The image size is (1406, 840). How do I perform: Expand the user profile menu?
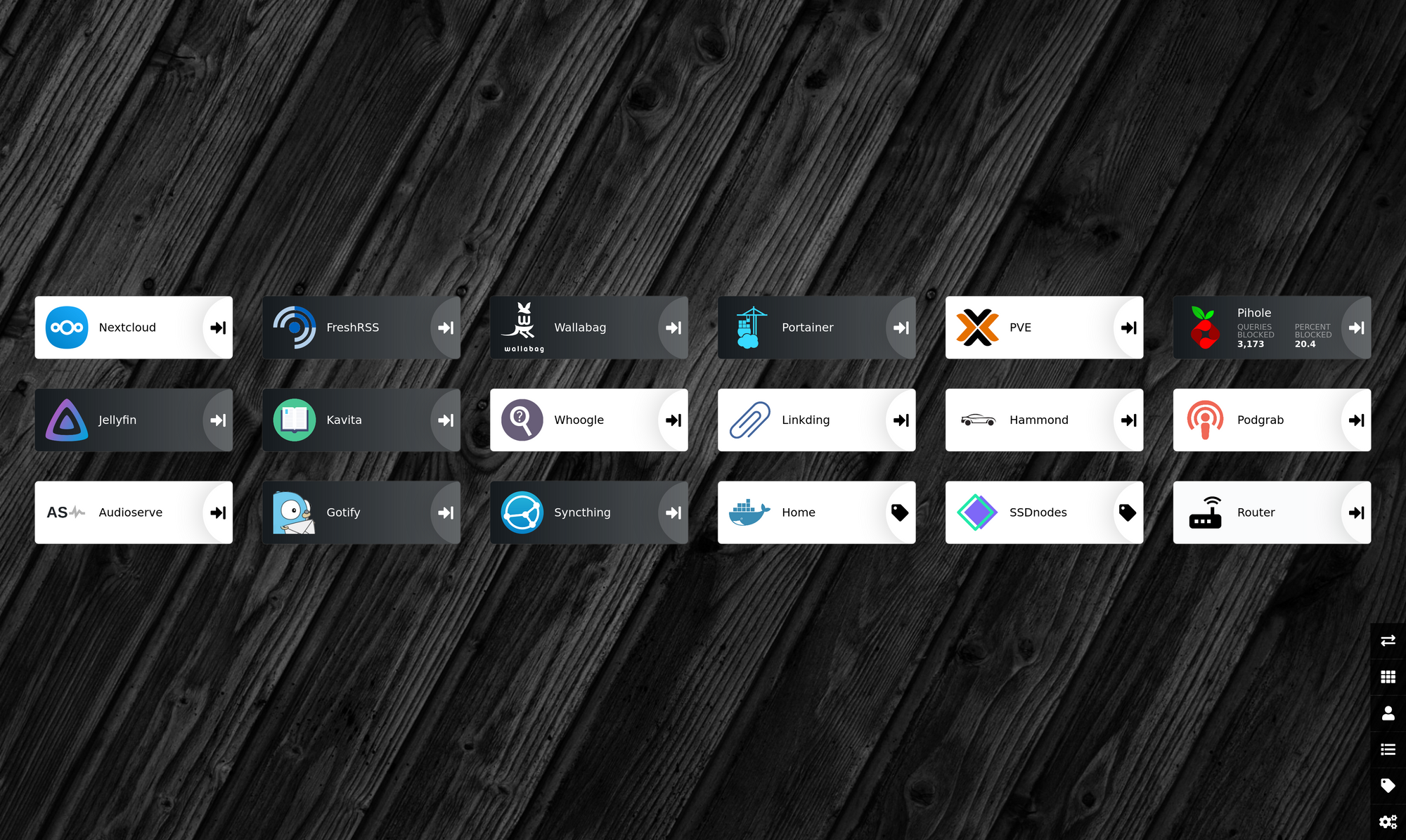tap(1388, 713)
